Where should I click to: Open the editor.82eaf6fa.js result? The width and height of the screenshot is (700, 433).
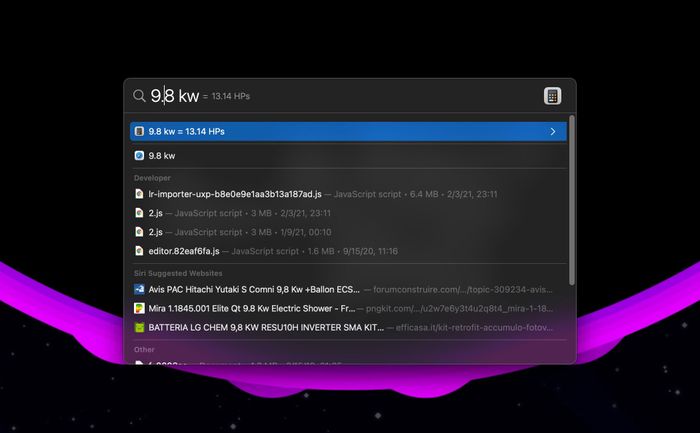point(348,251)
